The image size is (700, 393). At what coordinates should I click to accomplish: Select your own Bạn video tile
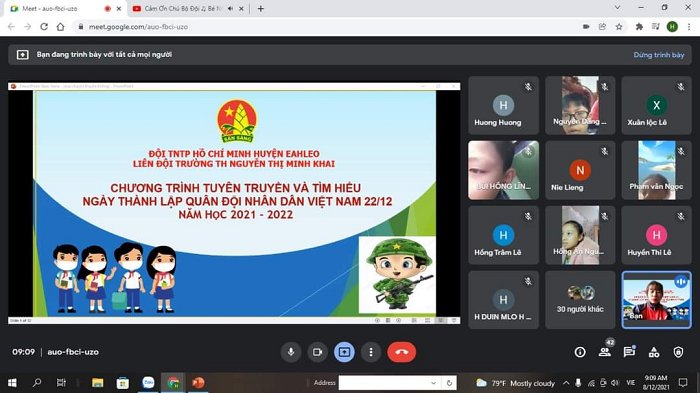[656, 300]
